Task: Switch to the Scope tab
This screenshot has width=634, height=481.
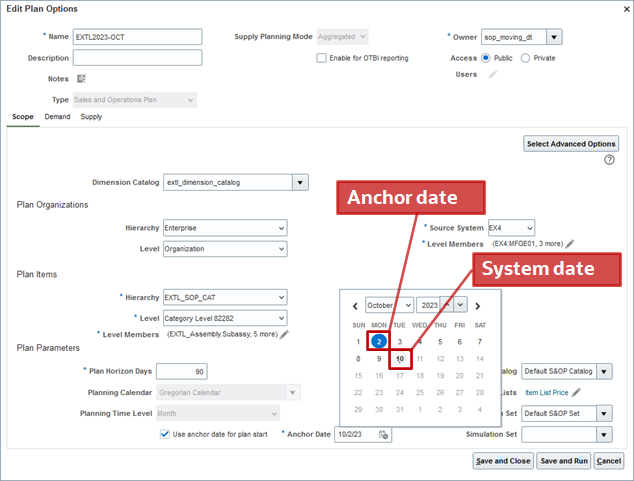Action: (x=23, y=117)
